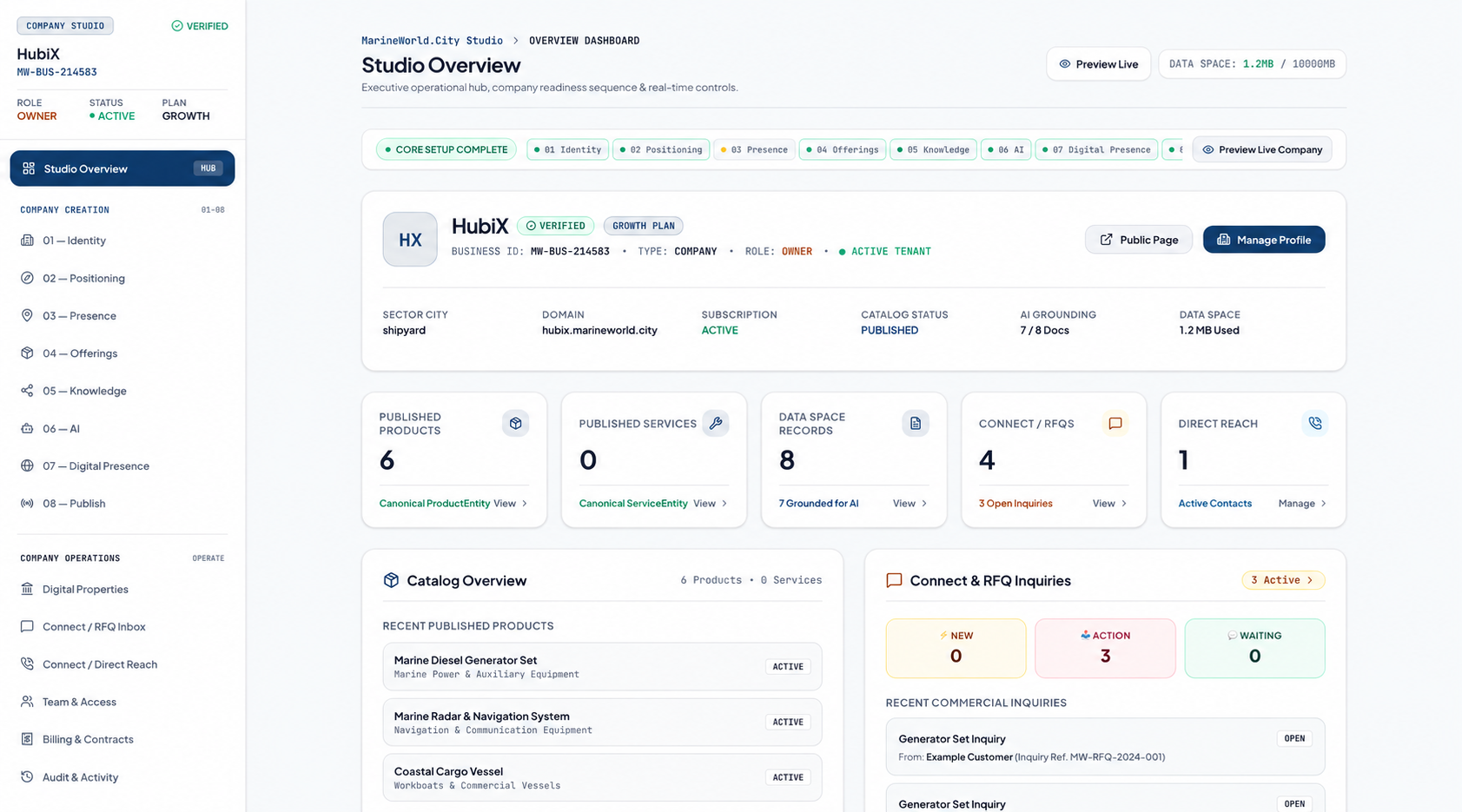Viewport: 1462px width, 812px height.
Task: Click the Audit & Activity history icon
Action: [27, 777]
